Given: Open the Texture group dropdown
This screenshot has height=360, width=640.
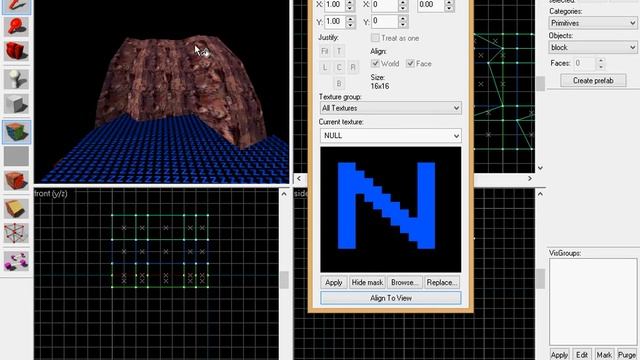Looking at the screenshot, I should [391, 108].
